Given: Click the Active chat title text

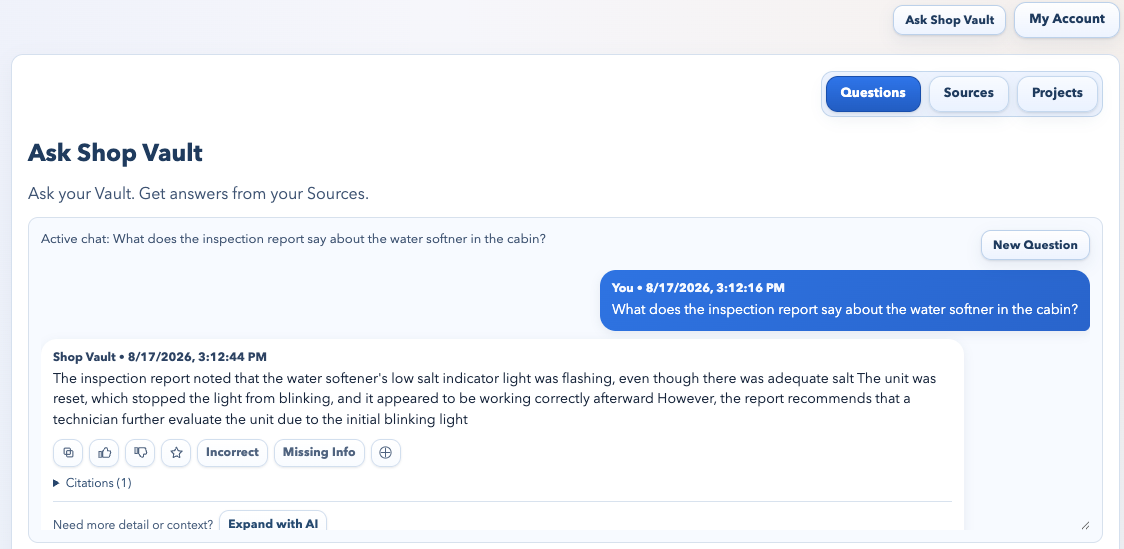Looking at the screenshot, I should 293,239.
